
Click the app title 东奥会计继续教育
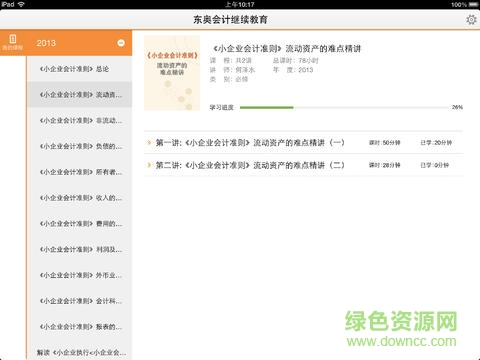pyautogui.click(x=230, y=20)
